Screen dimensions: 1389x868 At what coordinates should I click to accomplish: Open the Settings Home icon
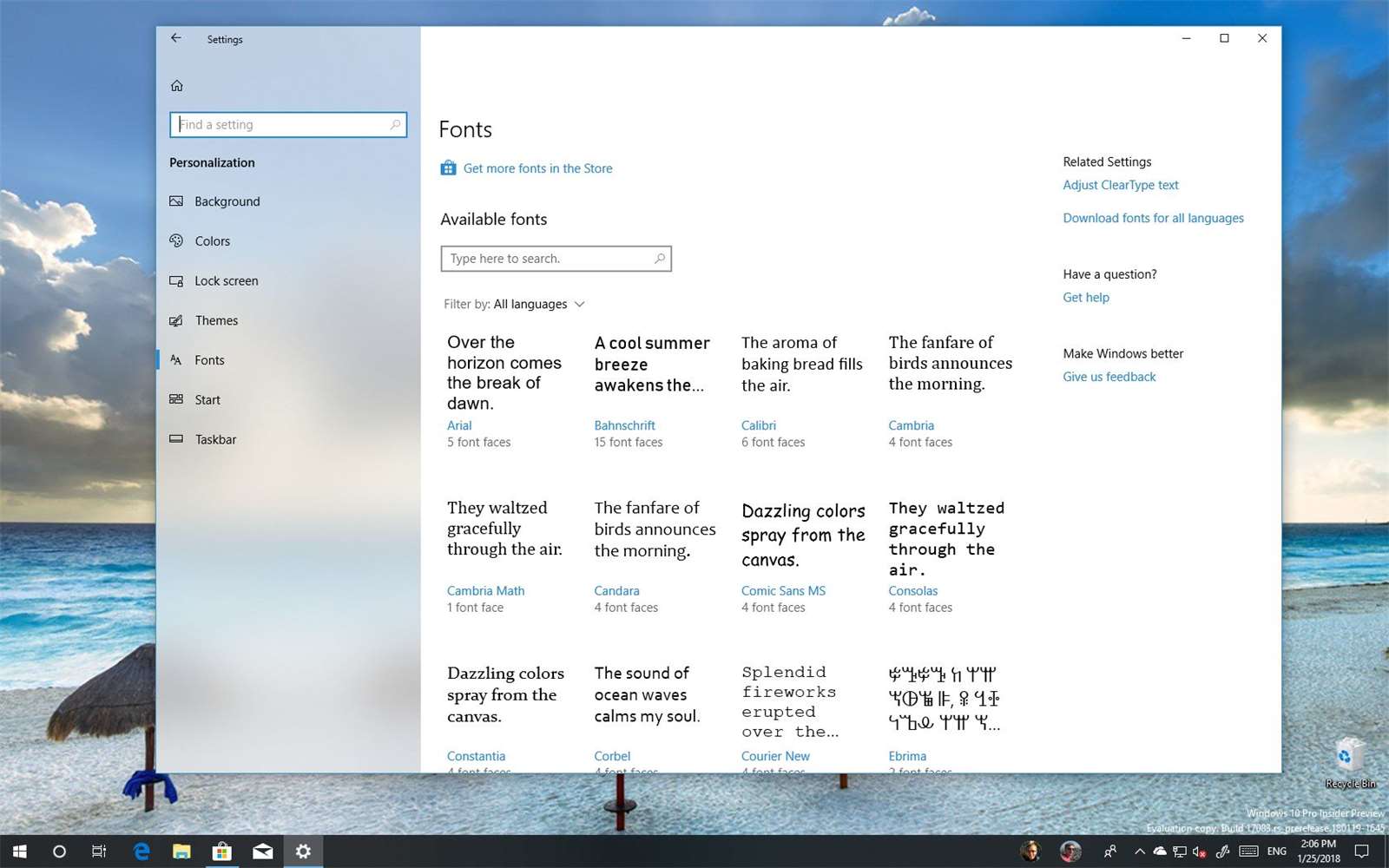coord(177,85)
